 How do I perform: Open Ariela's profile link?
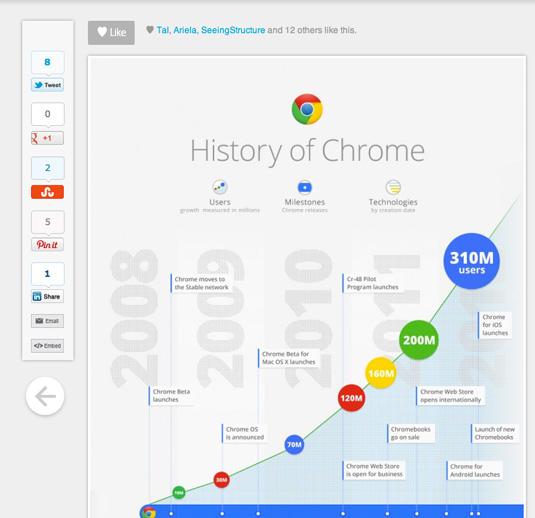point(185,30)
